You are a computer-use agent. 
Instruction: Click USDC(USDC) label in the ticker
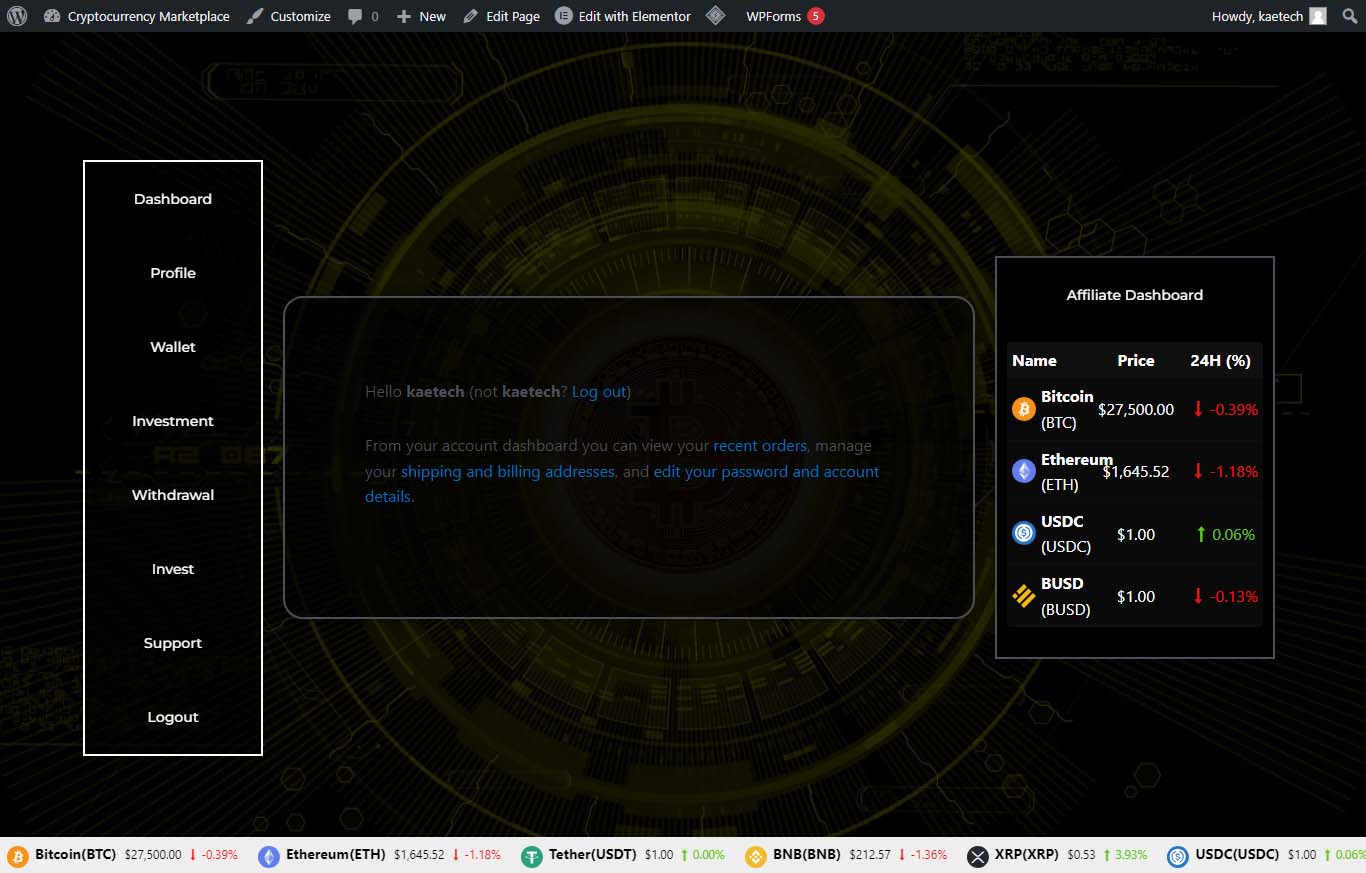pyautogui.click(x=1238, y=855)
